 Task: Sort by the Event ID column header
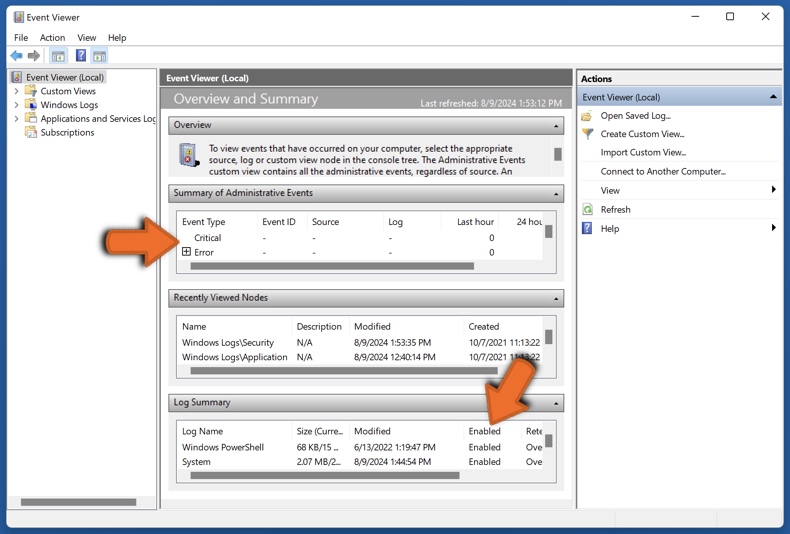(x=279, y=222)
